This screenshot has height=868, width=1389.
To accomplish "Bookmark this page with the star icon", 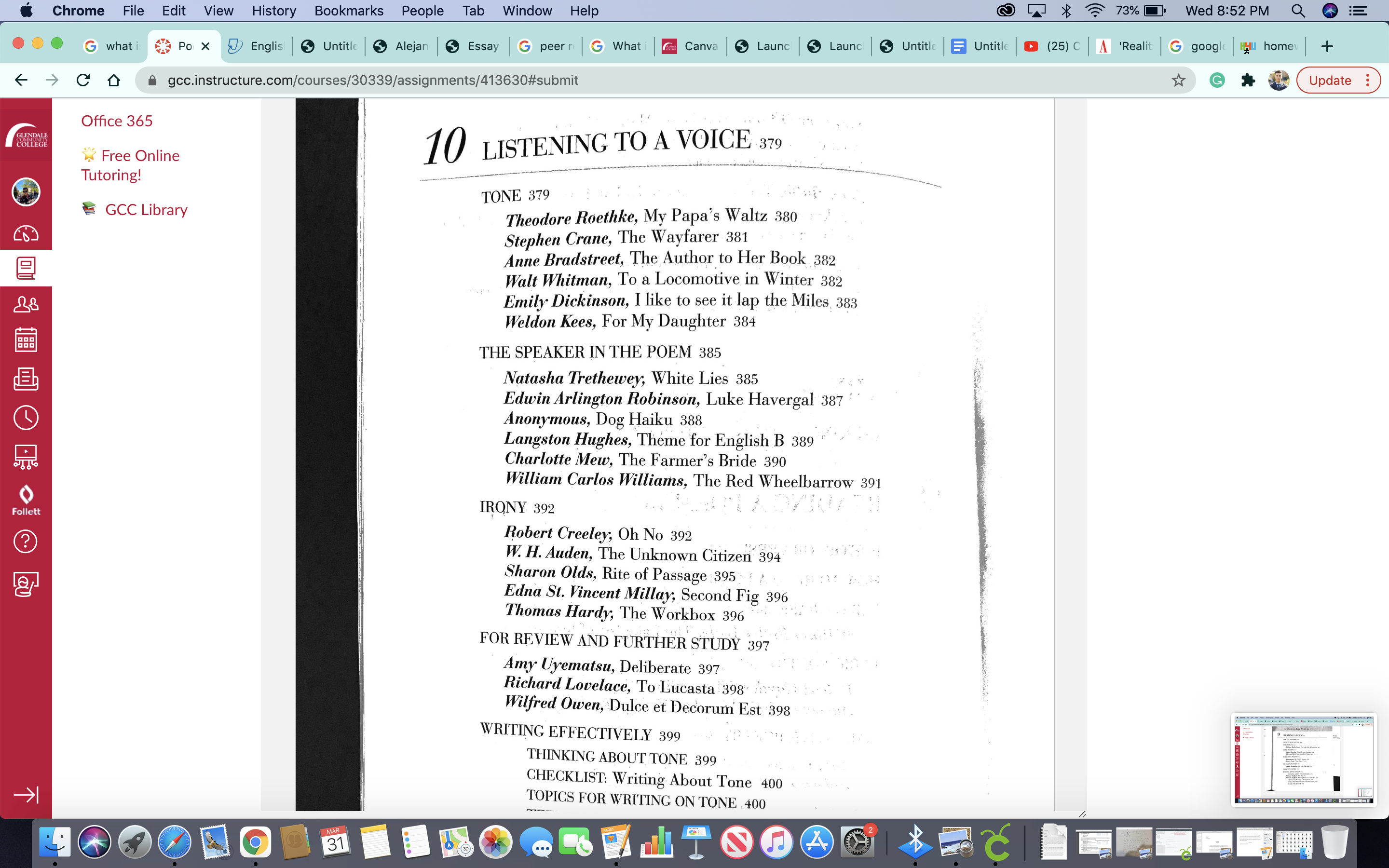I will [1178, 81].
